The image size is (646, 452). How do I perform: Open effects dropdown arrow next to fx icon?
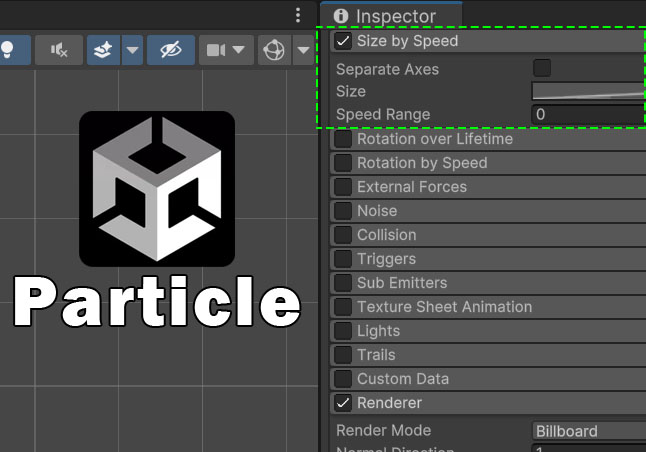pyautogui.click(x=131, y=50)
